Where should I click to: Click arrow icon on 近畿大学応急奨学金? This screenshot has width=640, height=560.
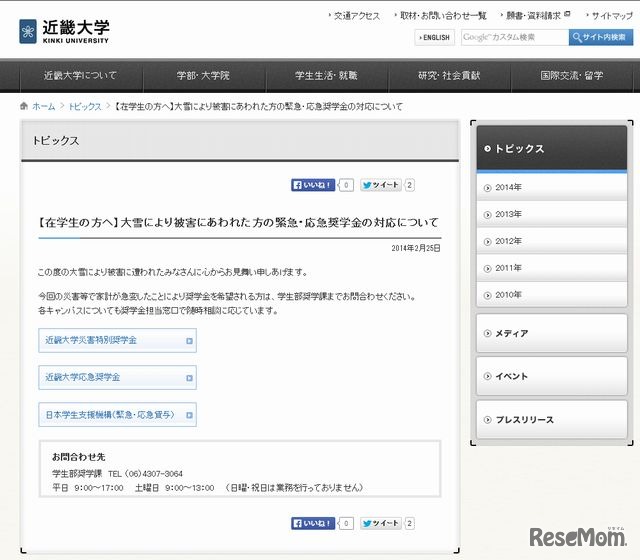pos(189,378)
